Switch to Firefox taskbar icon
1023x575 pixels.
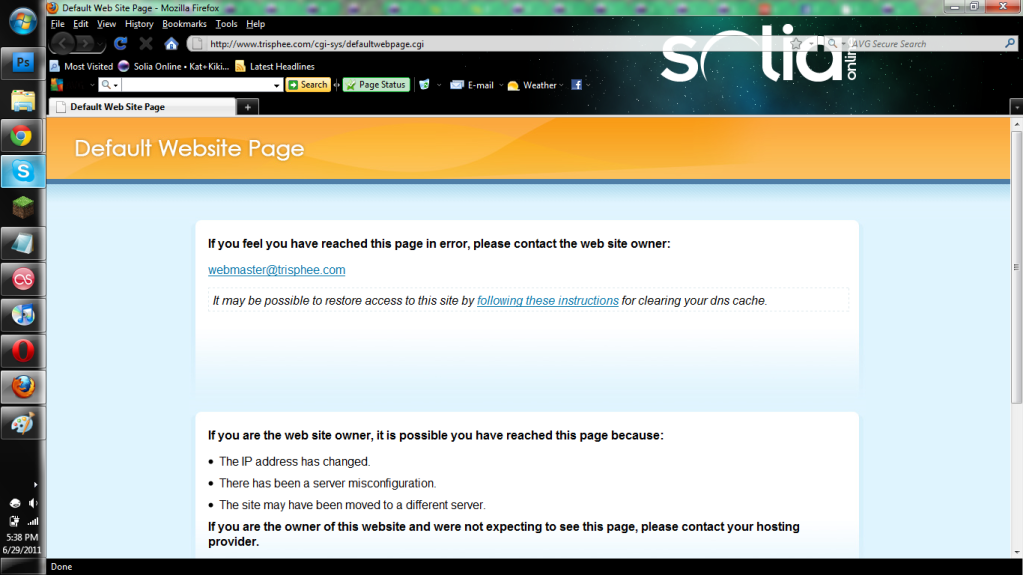pos(23,387)
